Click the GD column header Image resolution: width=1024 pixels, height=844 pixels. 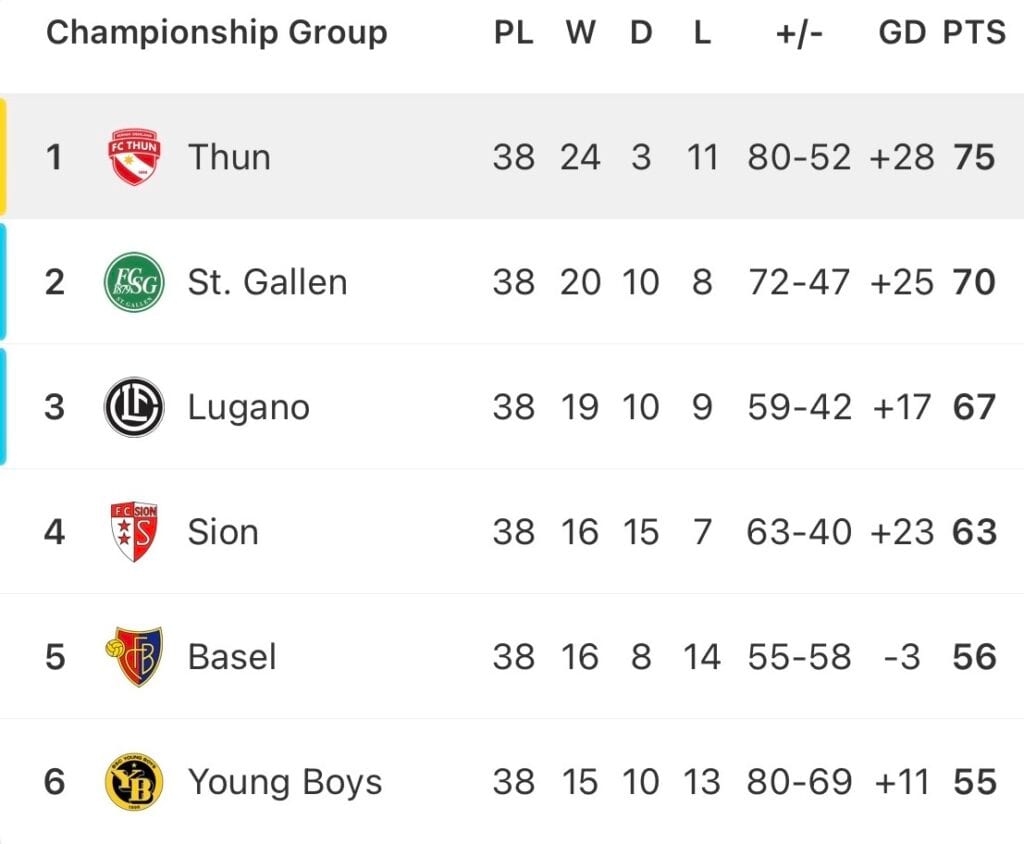pos(902,32)
